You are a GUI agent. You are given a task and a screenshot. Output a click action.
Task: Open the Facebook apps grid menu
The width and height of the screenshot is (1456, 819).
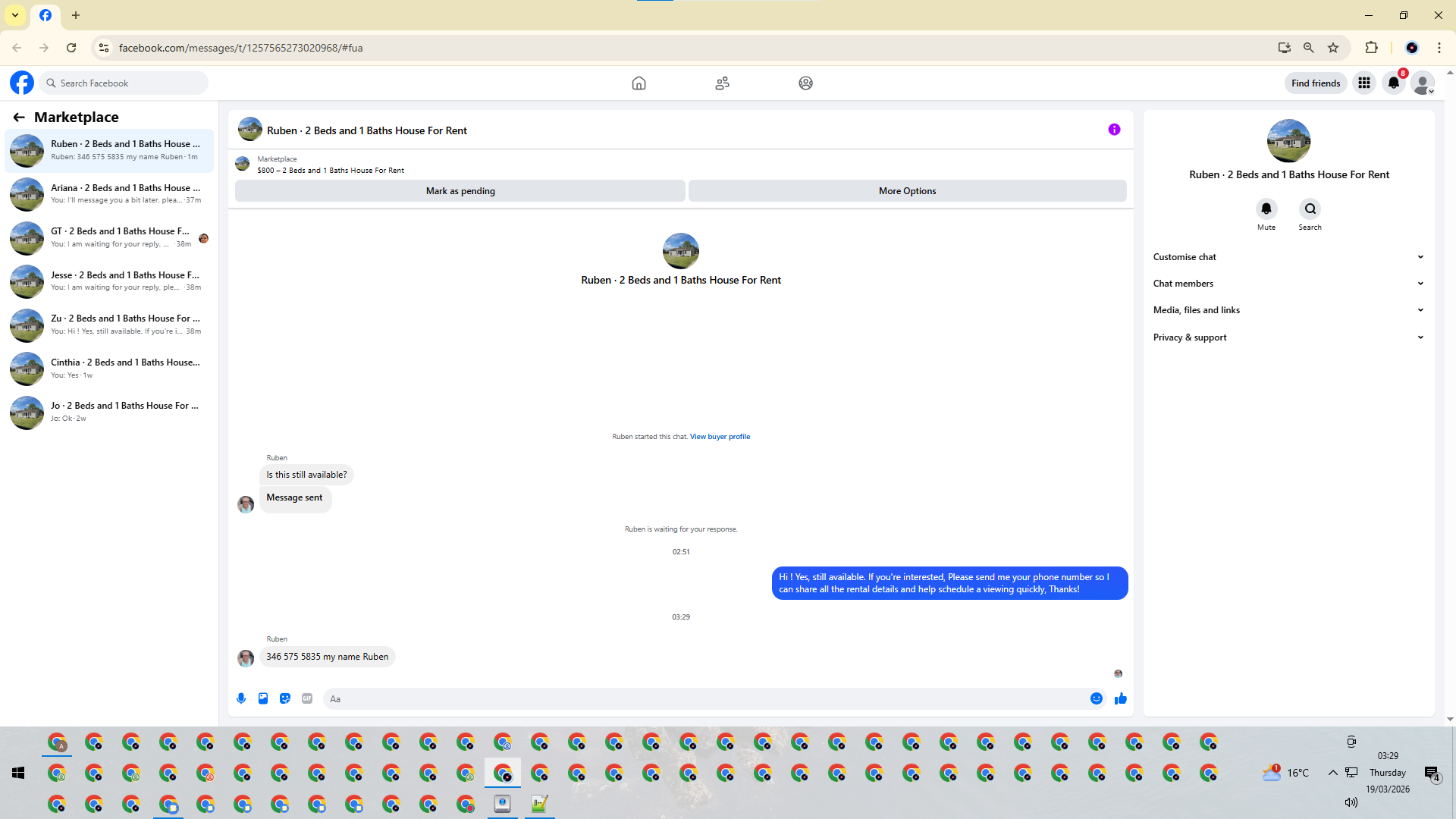click(x=1364, y=83)
